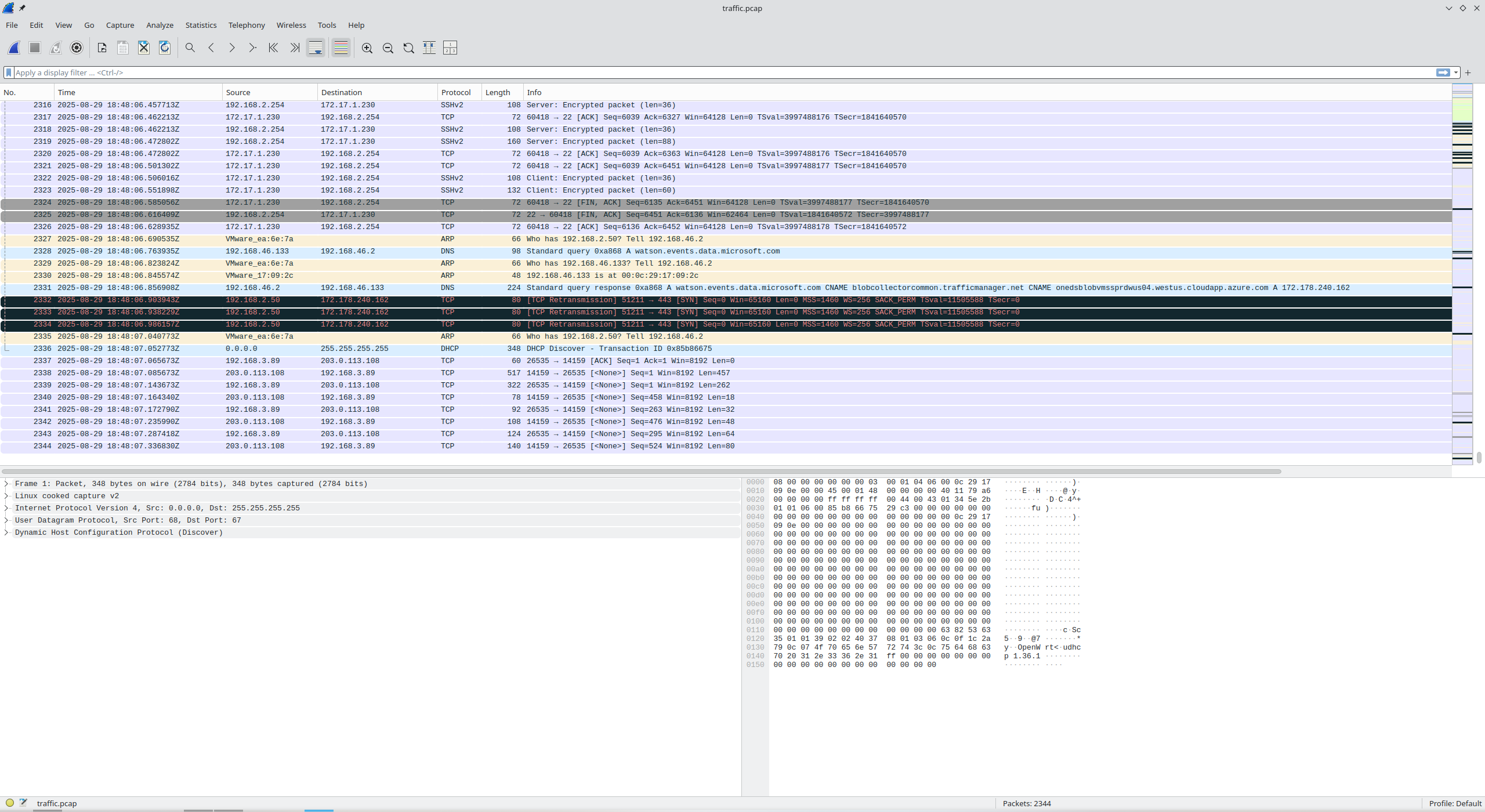Click traffic.pcap in the status bar
1485x812 pixels.
(x=56, y=803)
